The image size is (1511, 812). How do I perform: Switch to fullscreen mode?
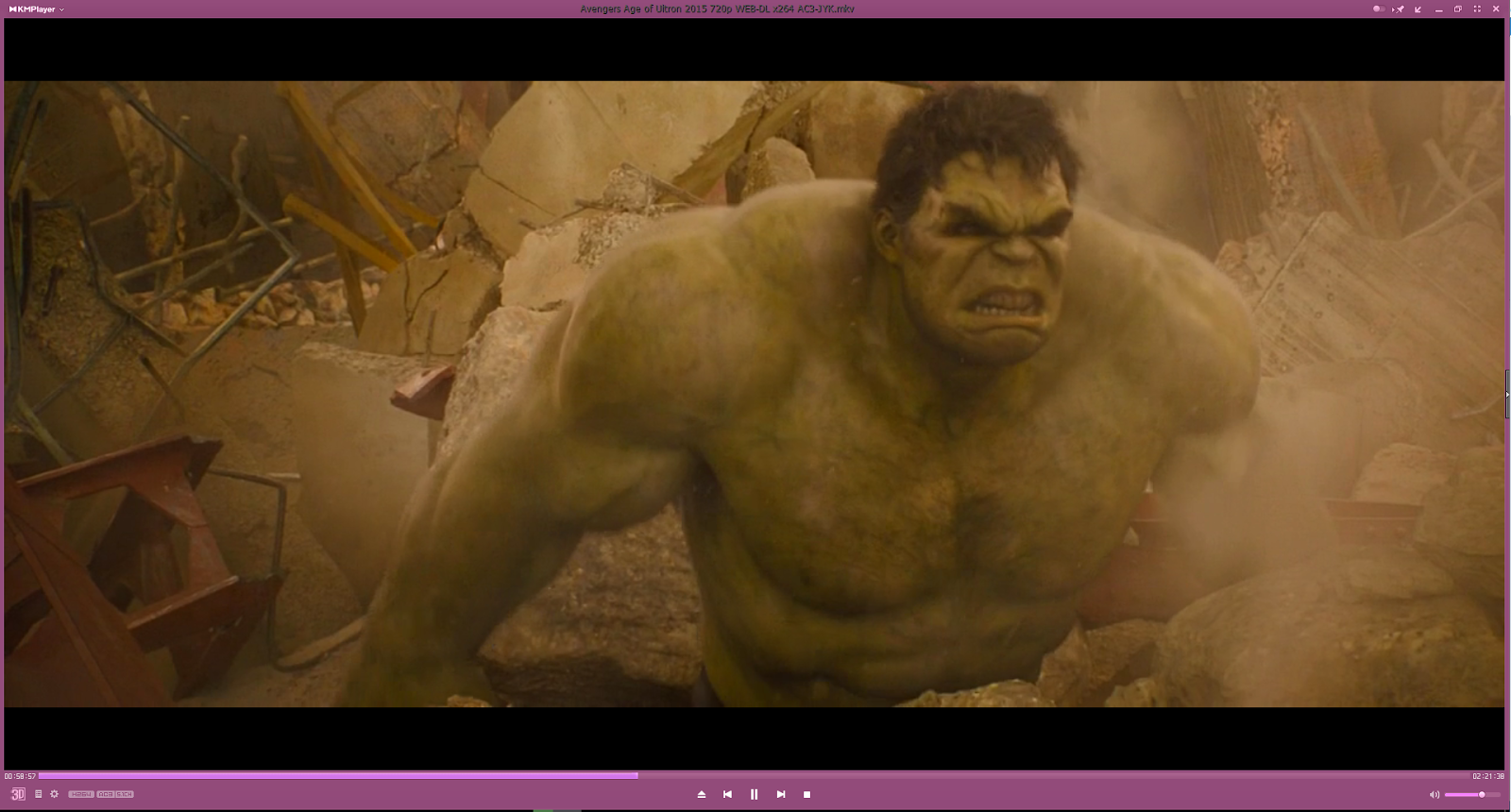point(1477,9)
